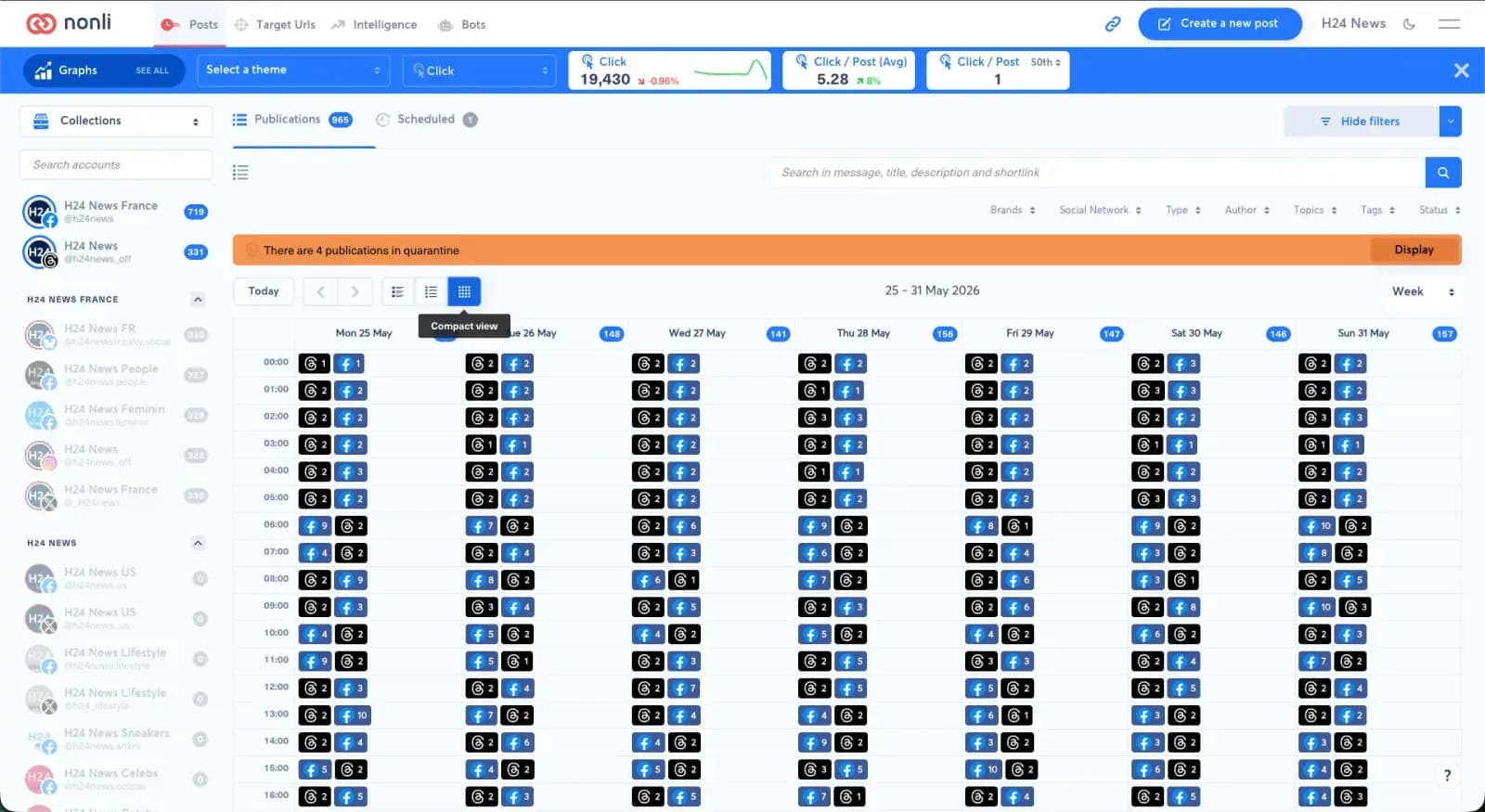1485x812 pixels.
Task: Toggle the H24 News Sneakers account
Action: tap(116, 739)
